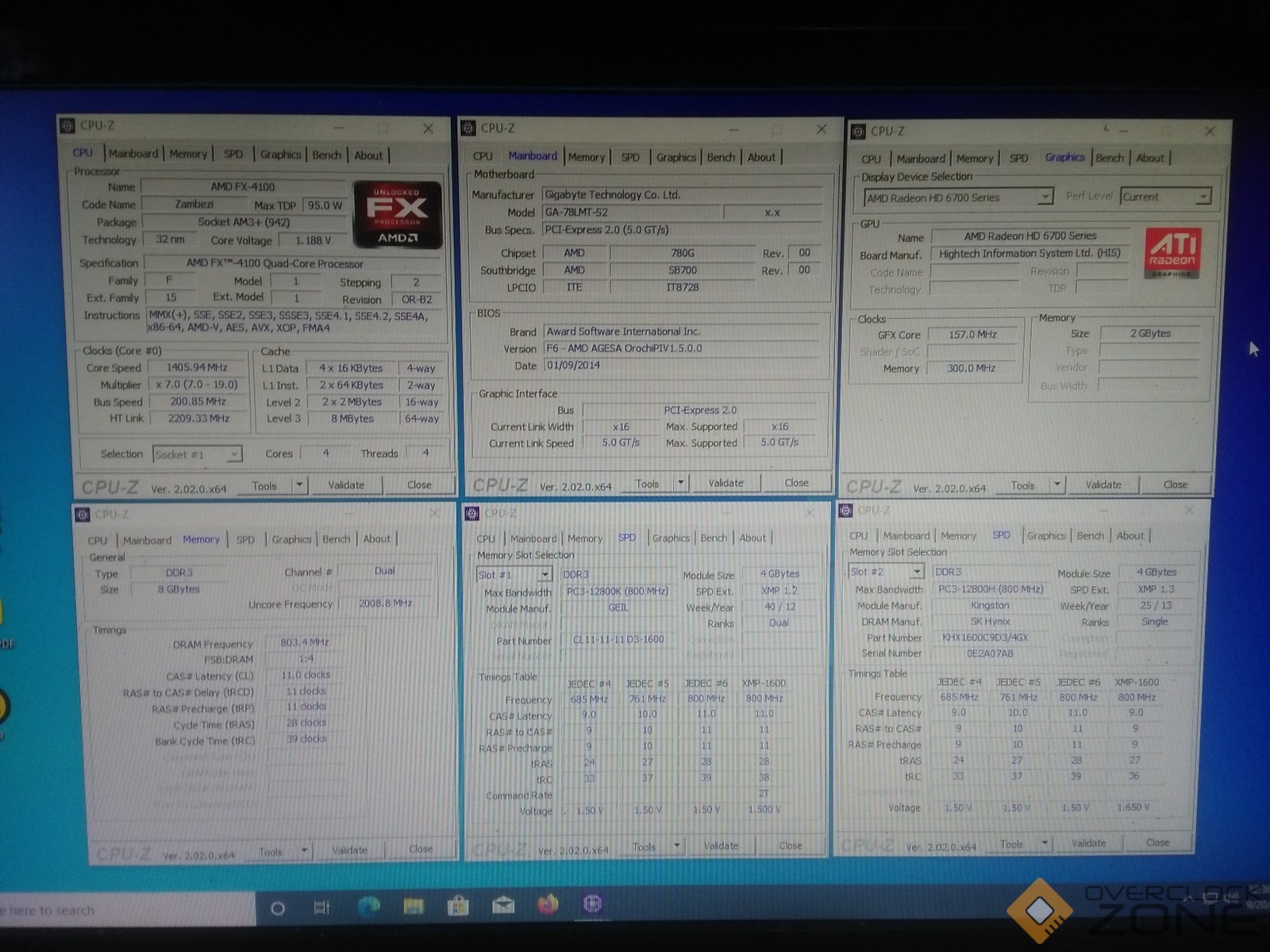Click the CPU-Z title icon in the Slot #2 SPD window

pyautogui.click(x=845, y=510)
